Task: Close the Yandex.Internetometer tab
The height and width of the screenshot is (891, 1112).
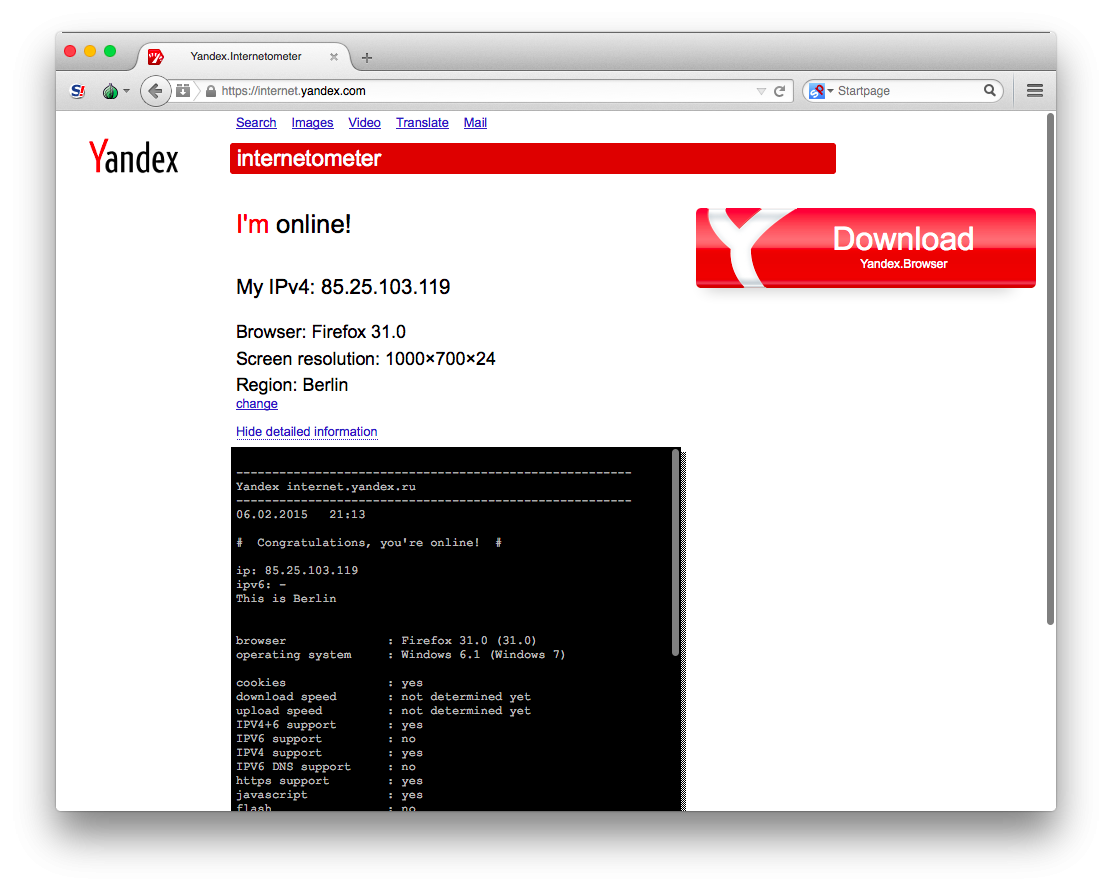Action: (334, 57)
